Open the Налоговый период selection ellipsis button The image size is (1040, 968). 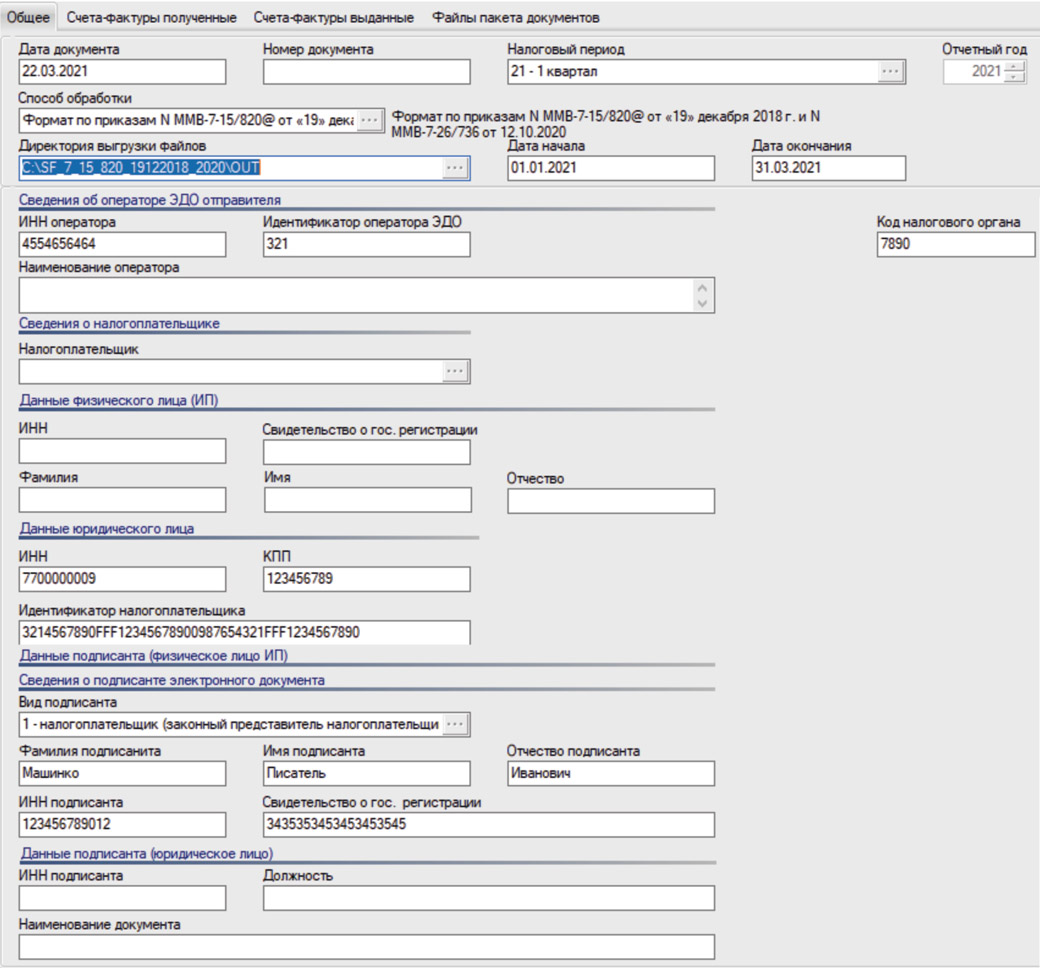coord(891,72)
